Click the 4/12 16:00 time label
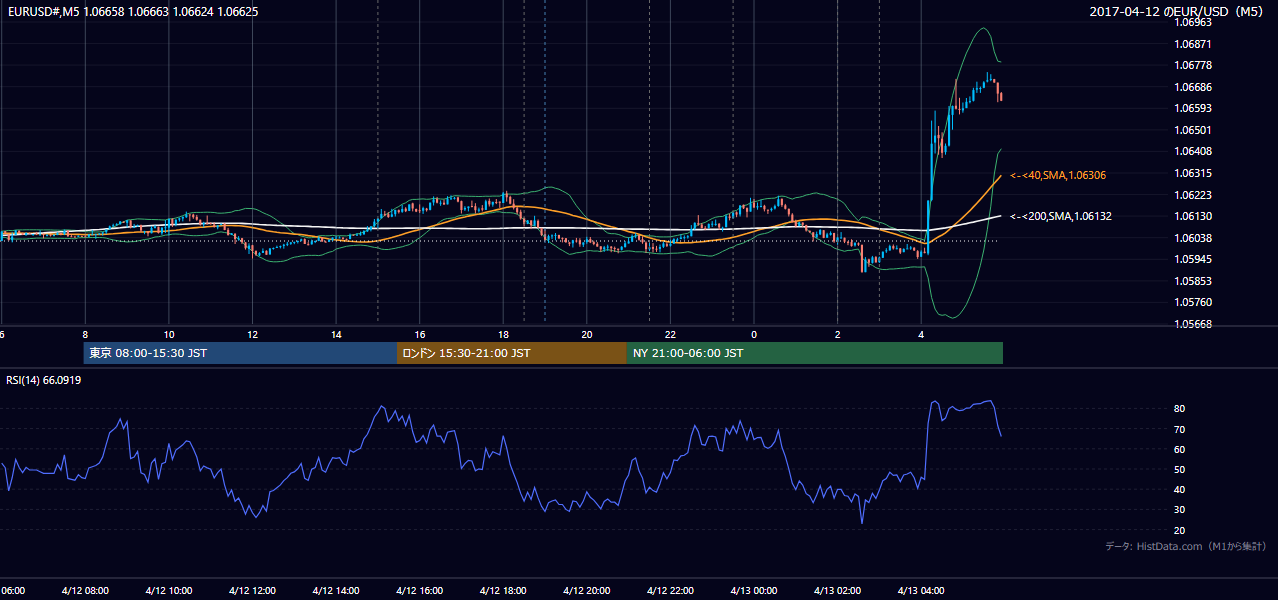 [x=419, y=590]
